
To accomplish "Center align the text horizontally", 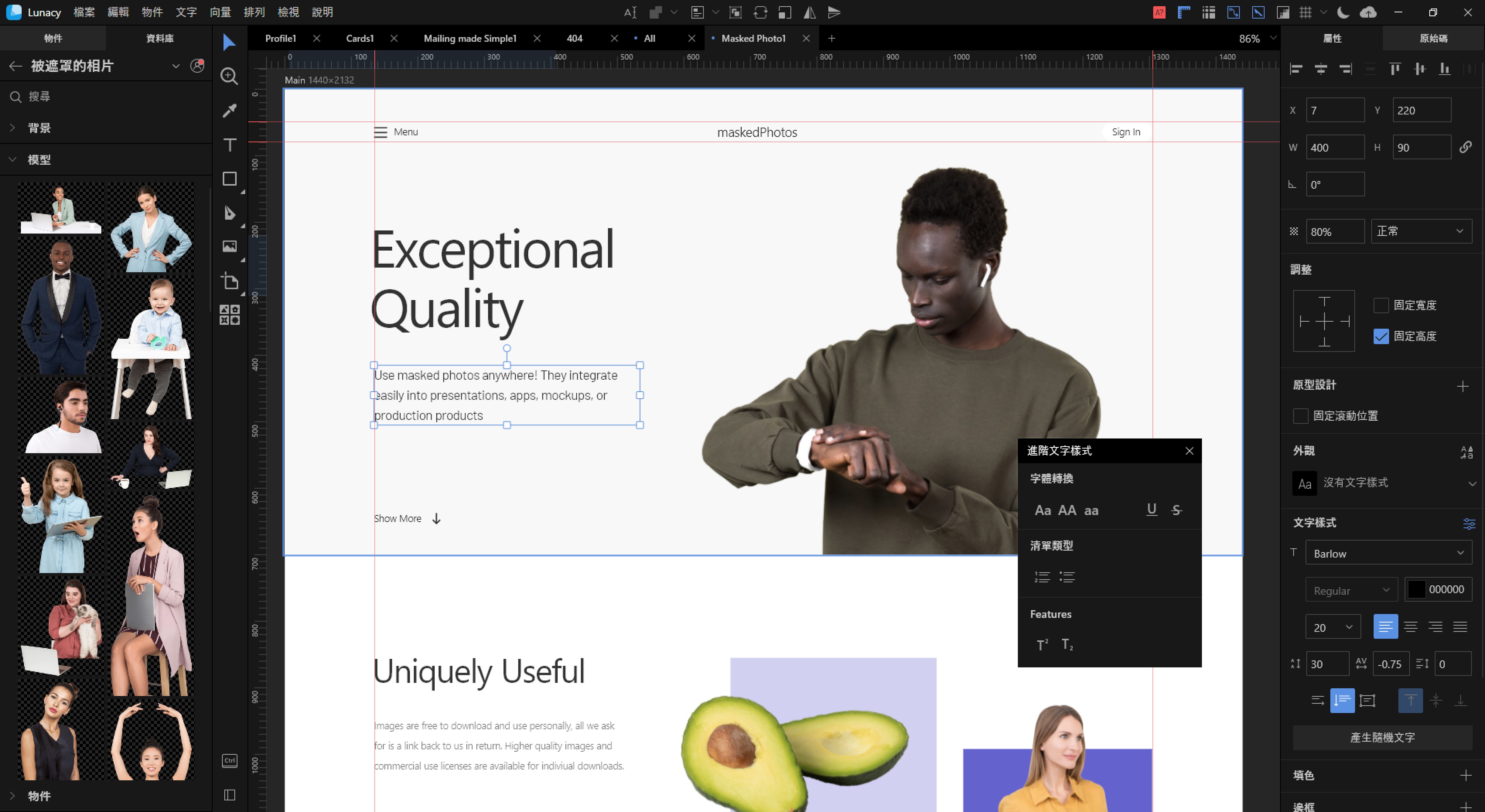I will pos(1410,627).
